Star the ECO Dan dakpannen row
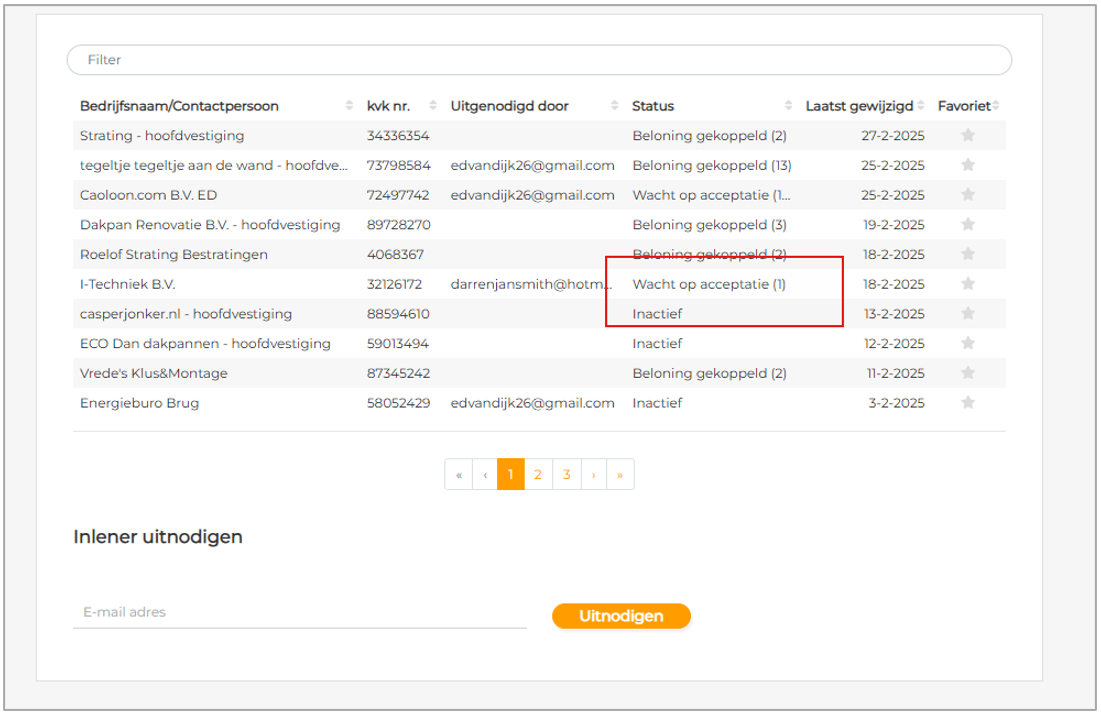 point(967,344)
